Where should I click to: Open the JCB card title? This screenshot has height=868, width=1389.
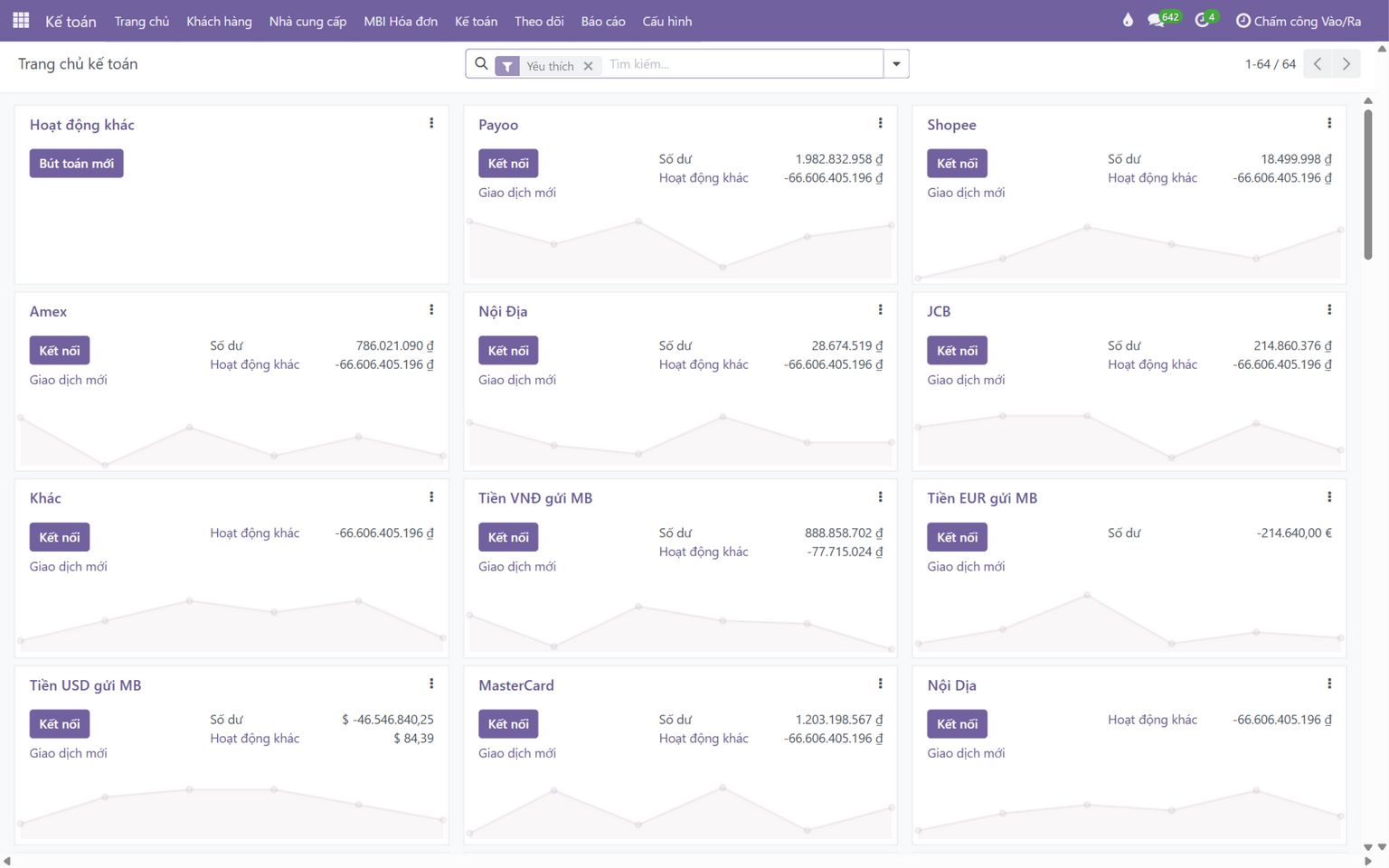(939, 311)
